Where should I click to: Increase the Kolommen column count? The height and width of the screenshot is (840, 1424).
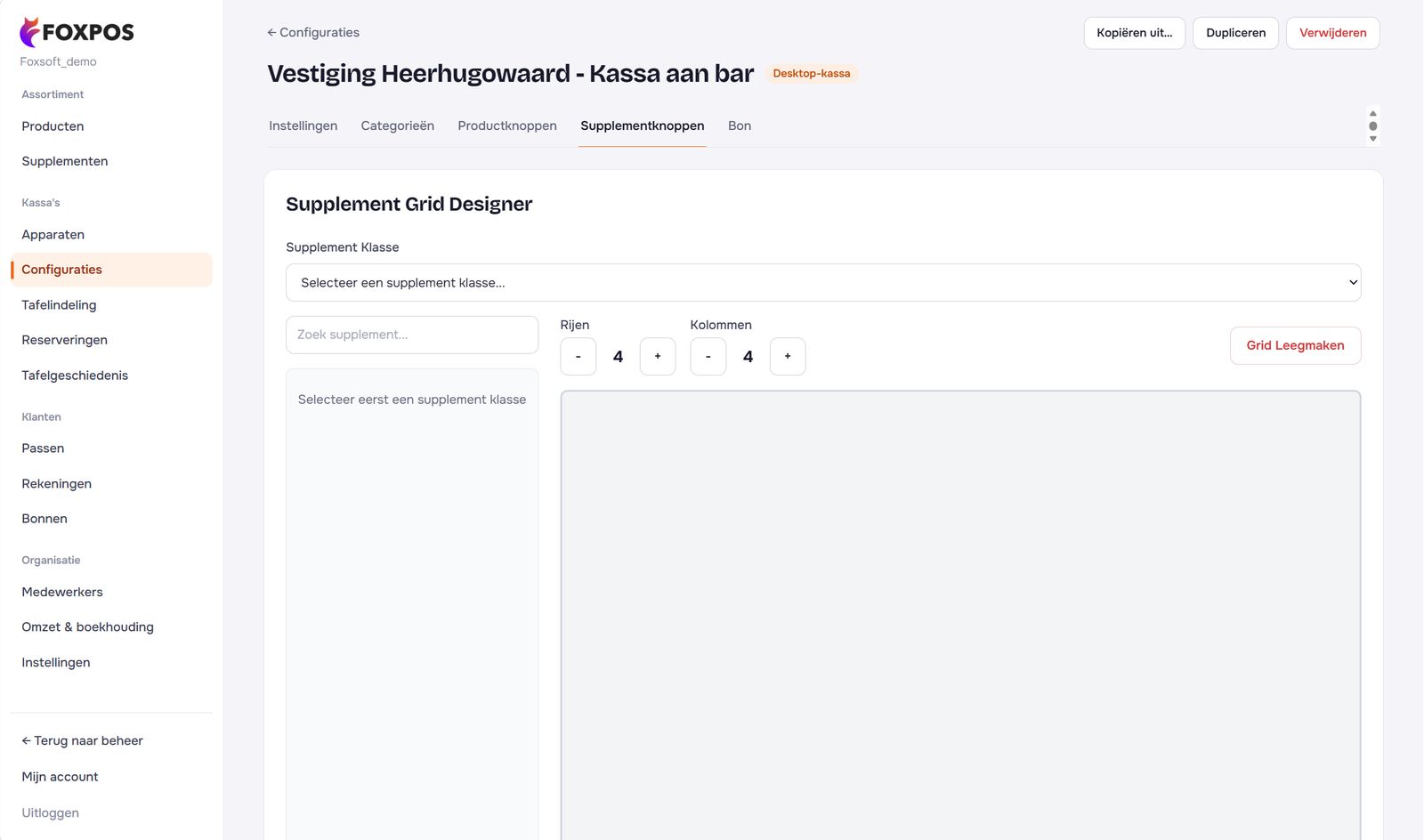coord(788,357)
